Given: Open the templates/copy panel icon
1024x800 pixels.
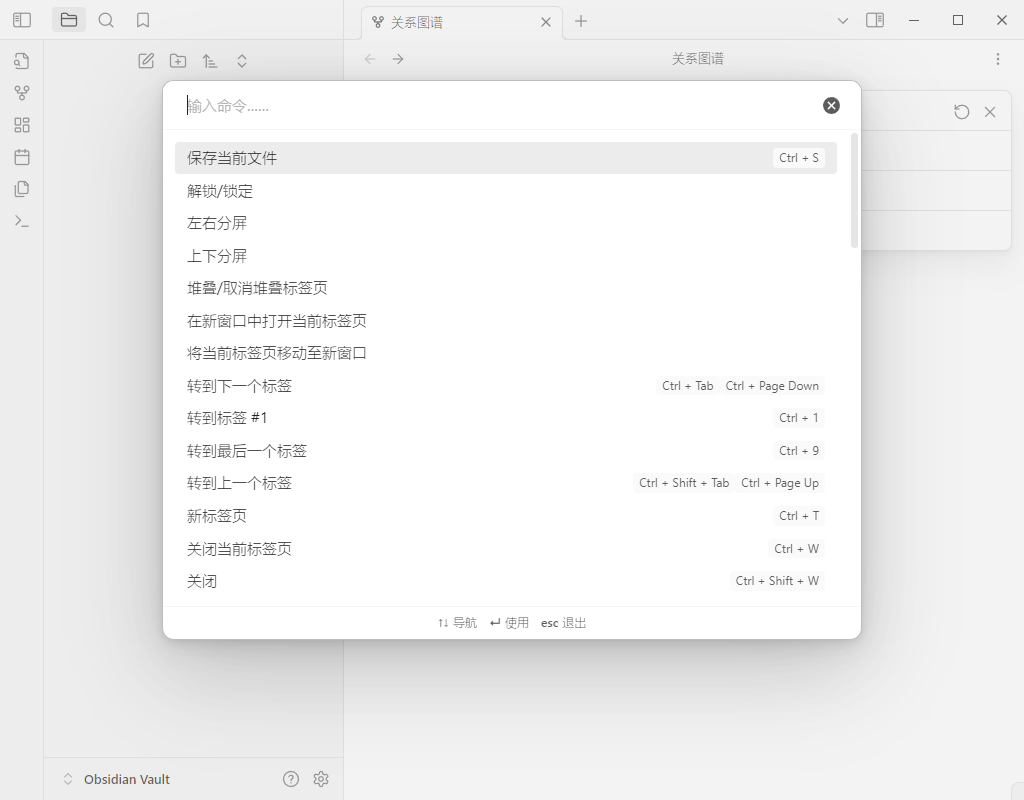Looking at the screenshot, I should (22, 189).
